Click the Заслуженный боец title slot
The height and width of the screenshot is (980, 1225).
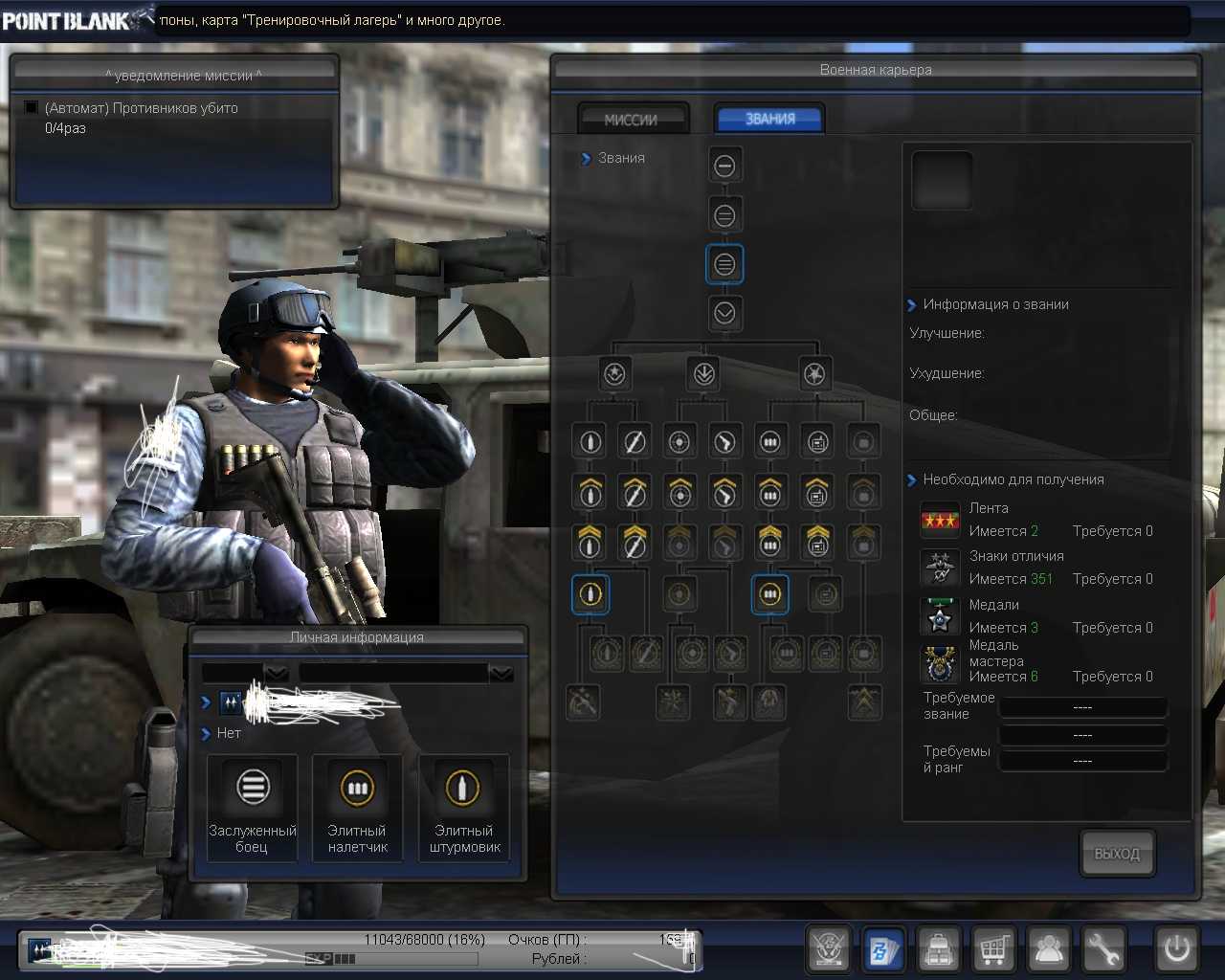[253, 808]
